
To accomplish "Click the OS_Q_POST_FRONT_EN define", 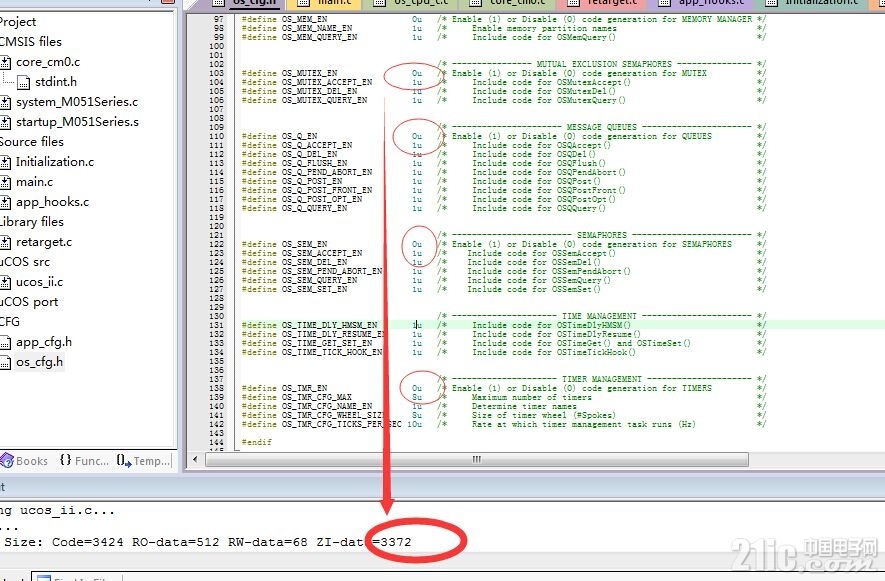I will 307,190.
